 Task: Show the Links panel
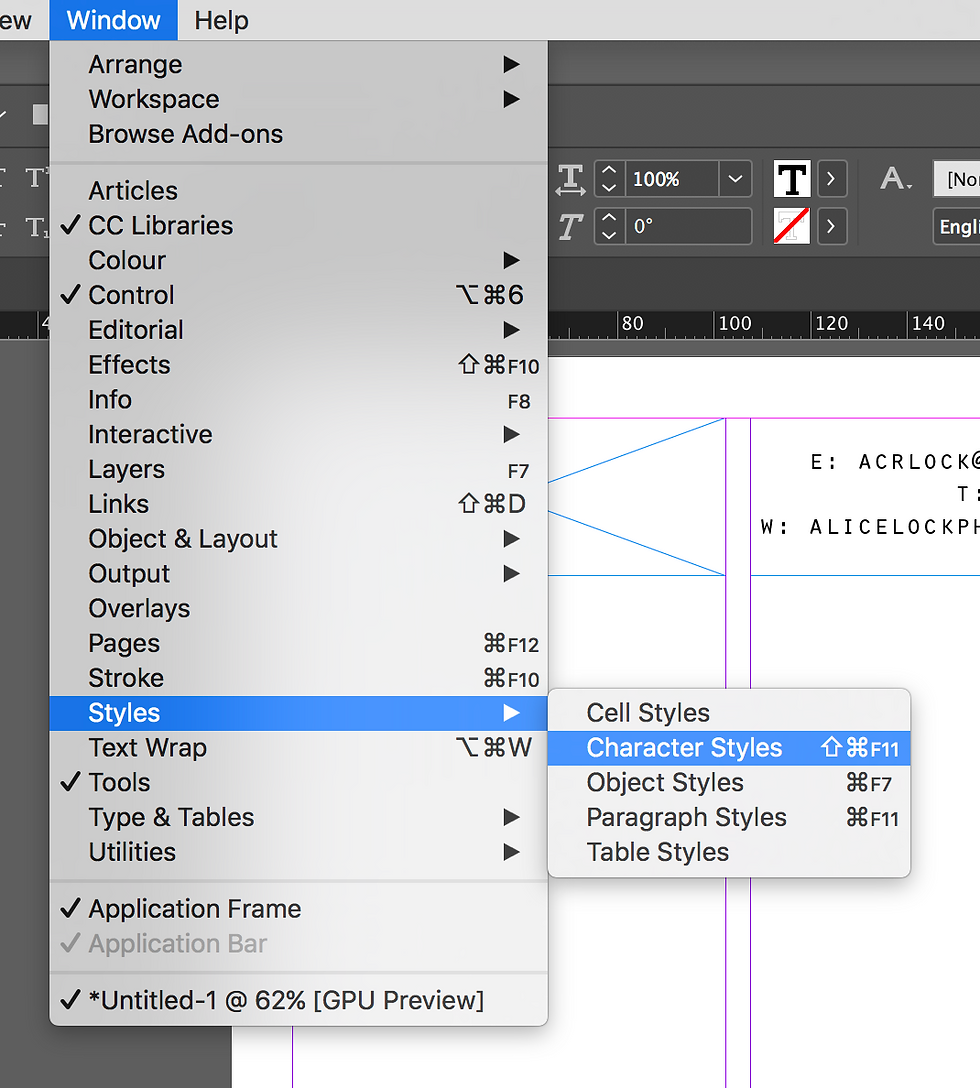[x=298, y=504]
